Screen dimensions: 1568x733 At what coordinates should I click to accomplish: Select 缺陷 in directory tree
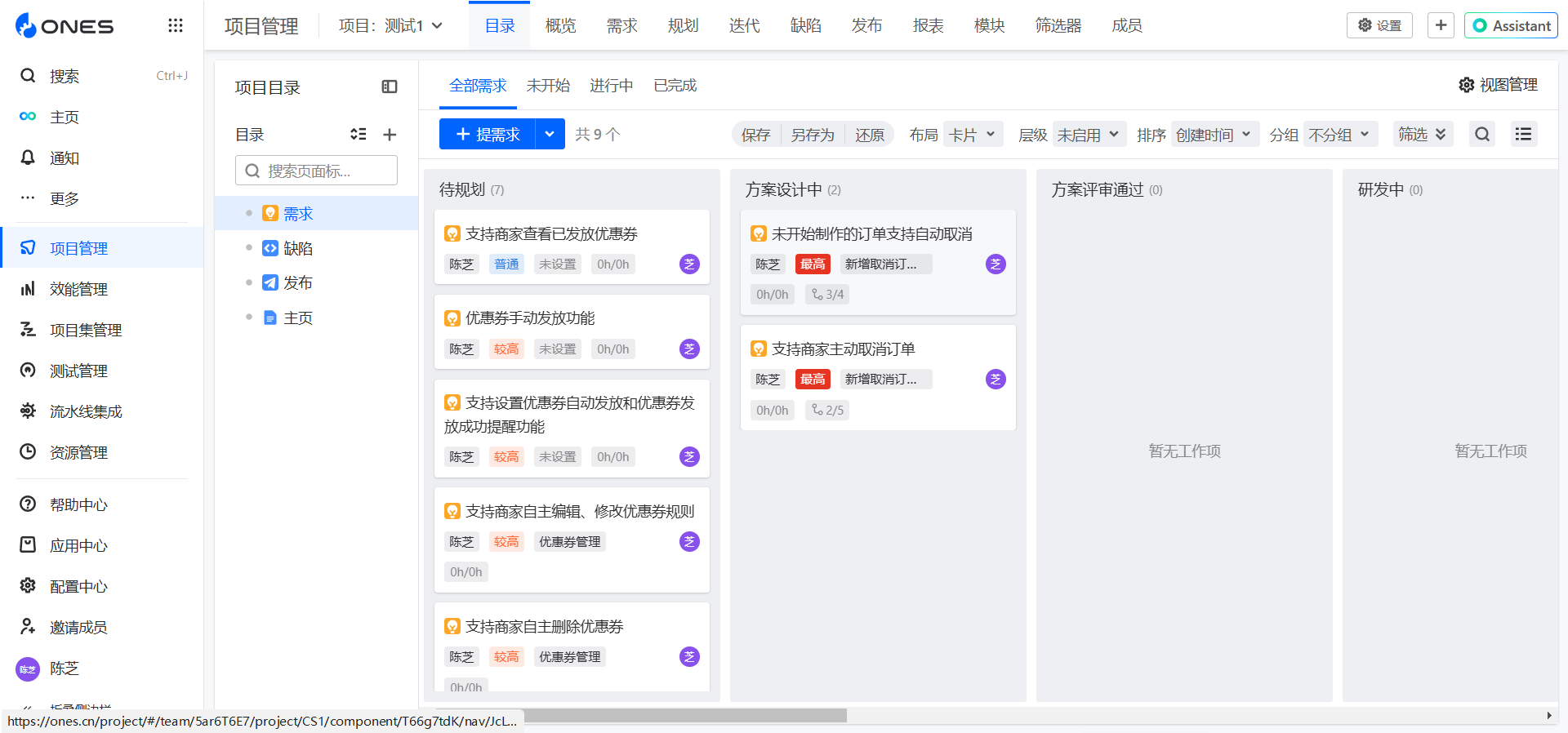point(316,248)
